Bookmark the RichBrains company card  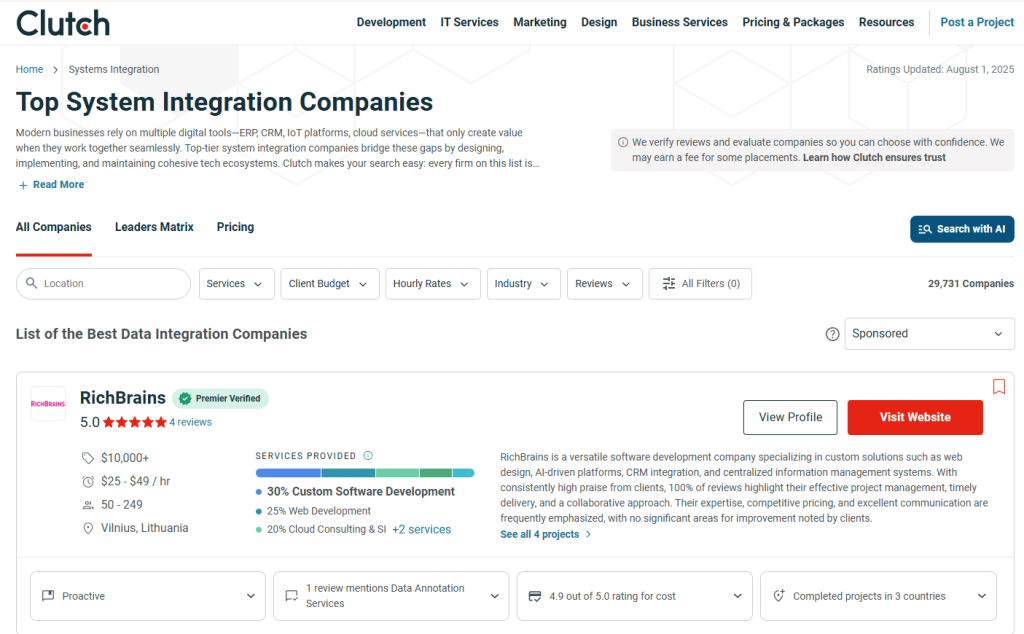click(x=999, y=387)
